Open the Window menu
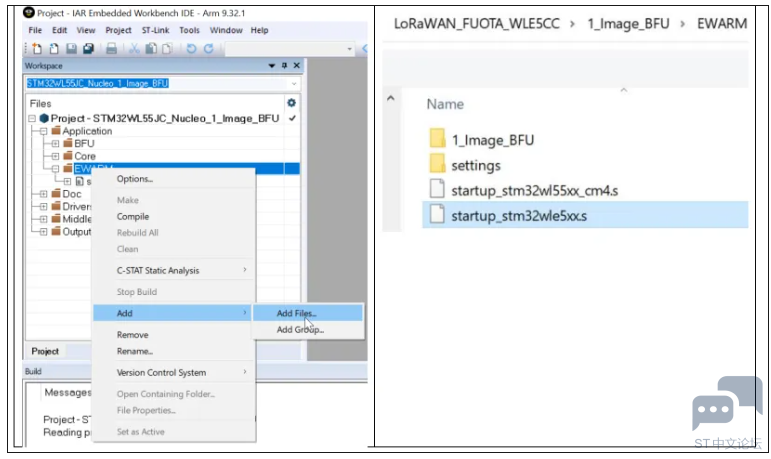The height and width of the screenshot is (459, 771). pos(226,30)
